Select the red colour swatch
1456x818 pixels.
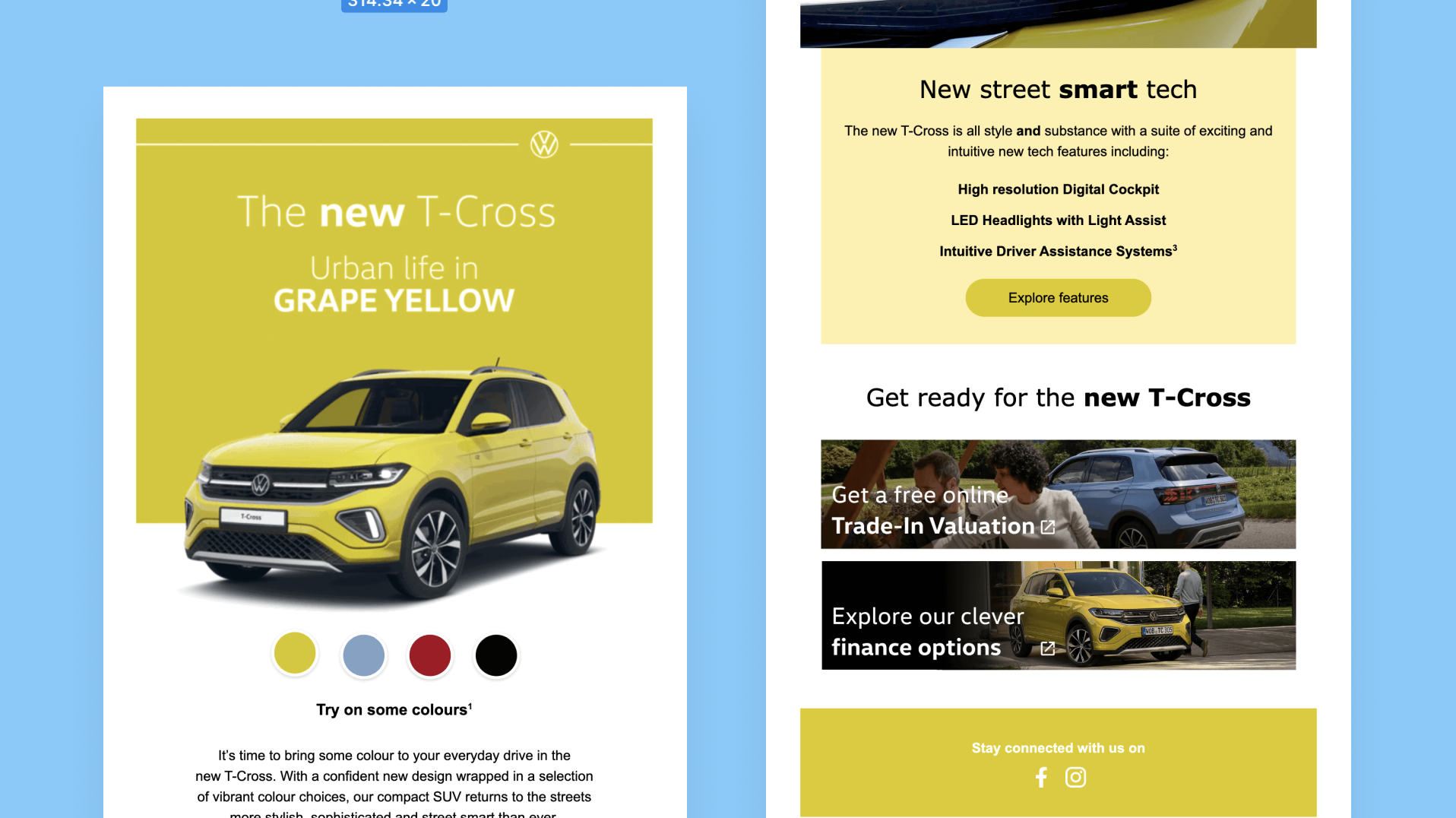pyautogui.click(x=430, y=655)
